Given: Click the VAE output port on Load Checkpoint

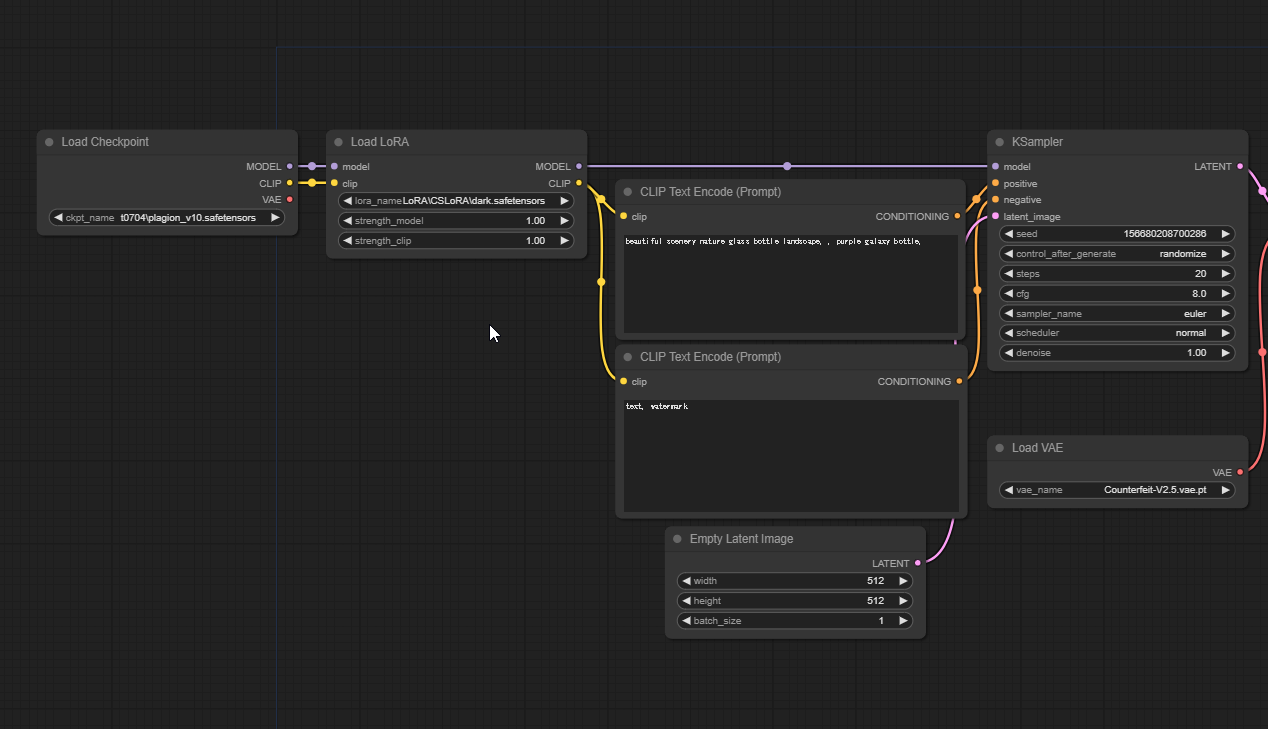Looking at the screenshot, I should point(290,199).
